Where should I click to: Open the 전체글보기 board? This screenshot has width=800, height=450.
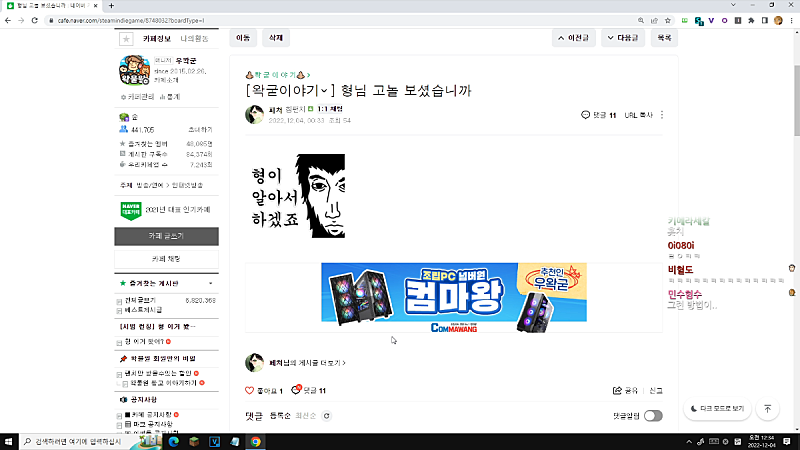click(x=140, y=301)
